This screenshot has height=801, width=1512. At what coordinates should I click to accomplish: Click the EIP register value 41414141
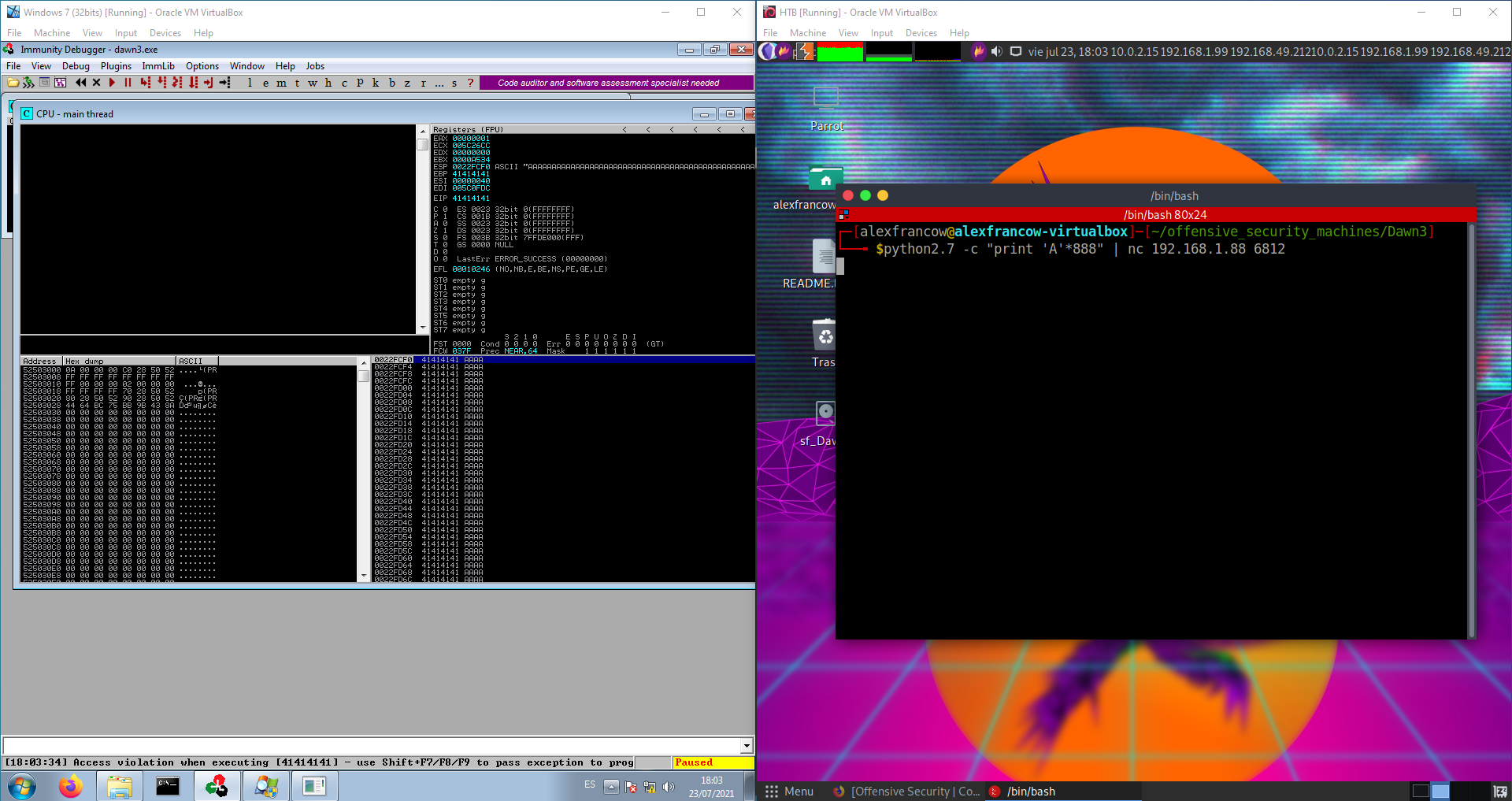[471, 198]
